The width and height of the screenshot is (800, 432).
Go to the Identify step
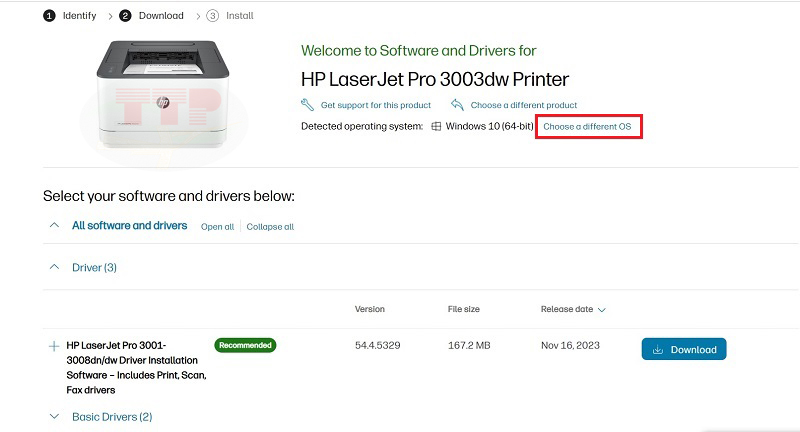tap(79, 16)
